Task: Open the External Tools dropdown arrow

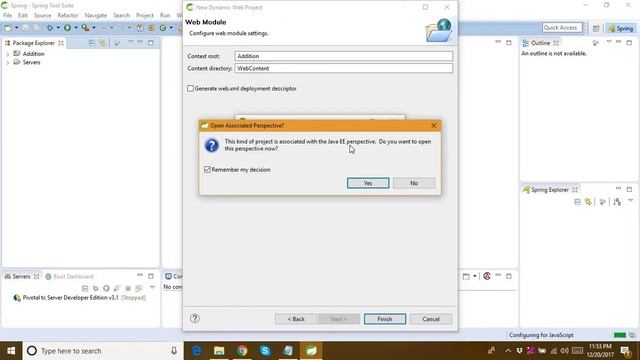Action: coord(93,28)
